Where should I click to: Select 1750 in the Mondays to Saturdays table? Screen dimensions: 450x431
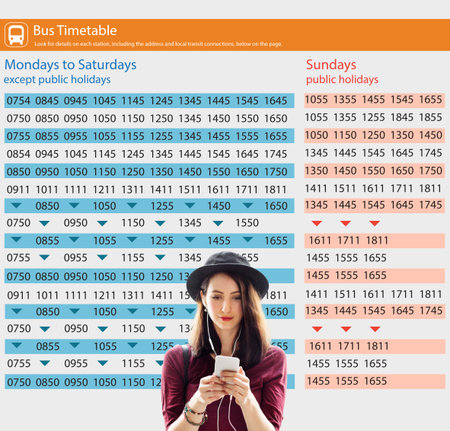point(276,172)
